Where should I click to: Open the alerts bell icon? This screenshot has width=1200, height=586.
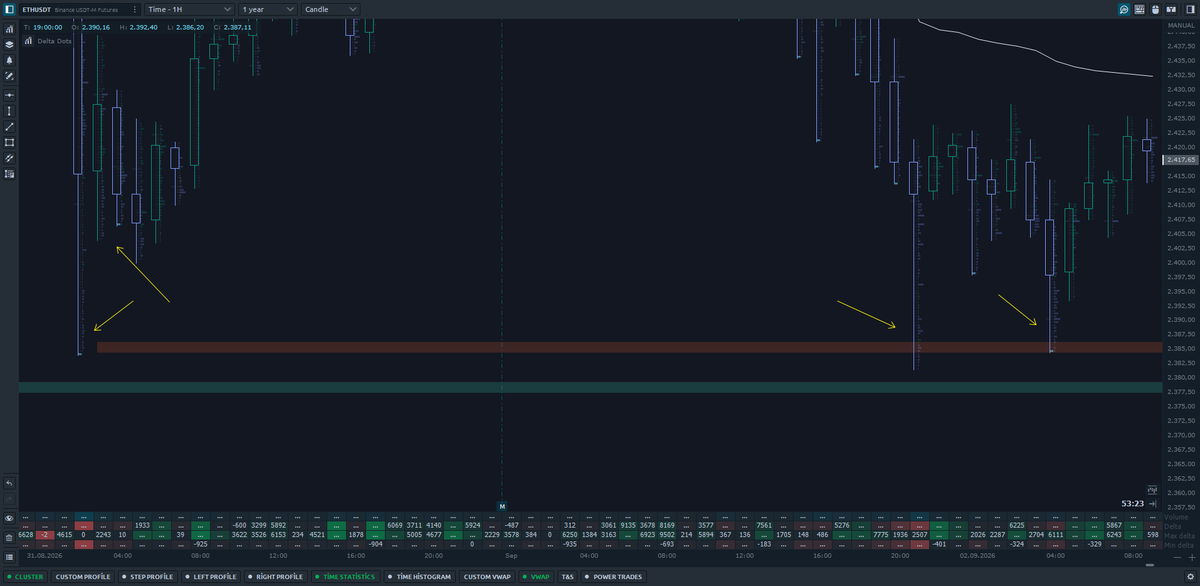click(x=9, y=60)
